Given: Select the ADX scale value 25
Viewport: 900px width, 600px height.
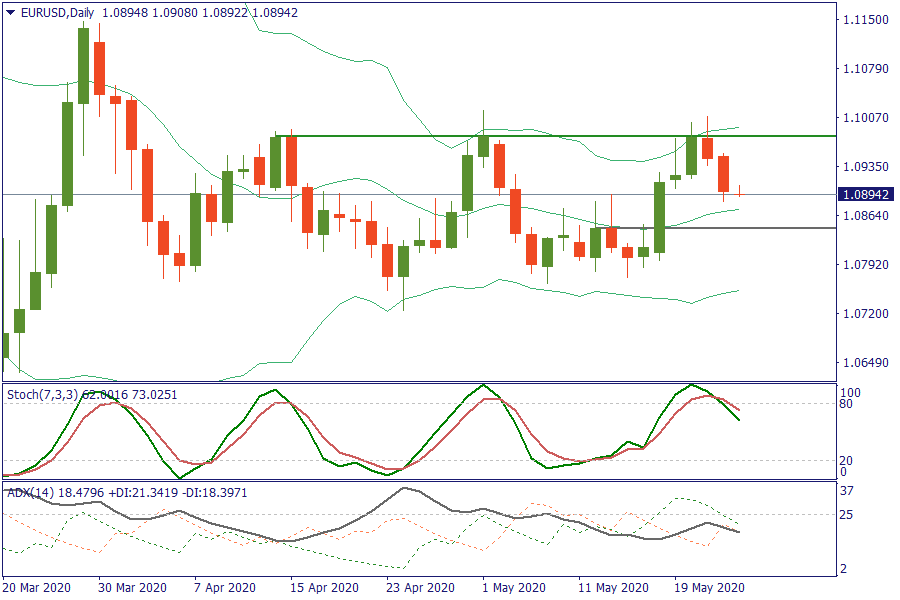Looking at the screenshot, I should pos(846,514).
